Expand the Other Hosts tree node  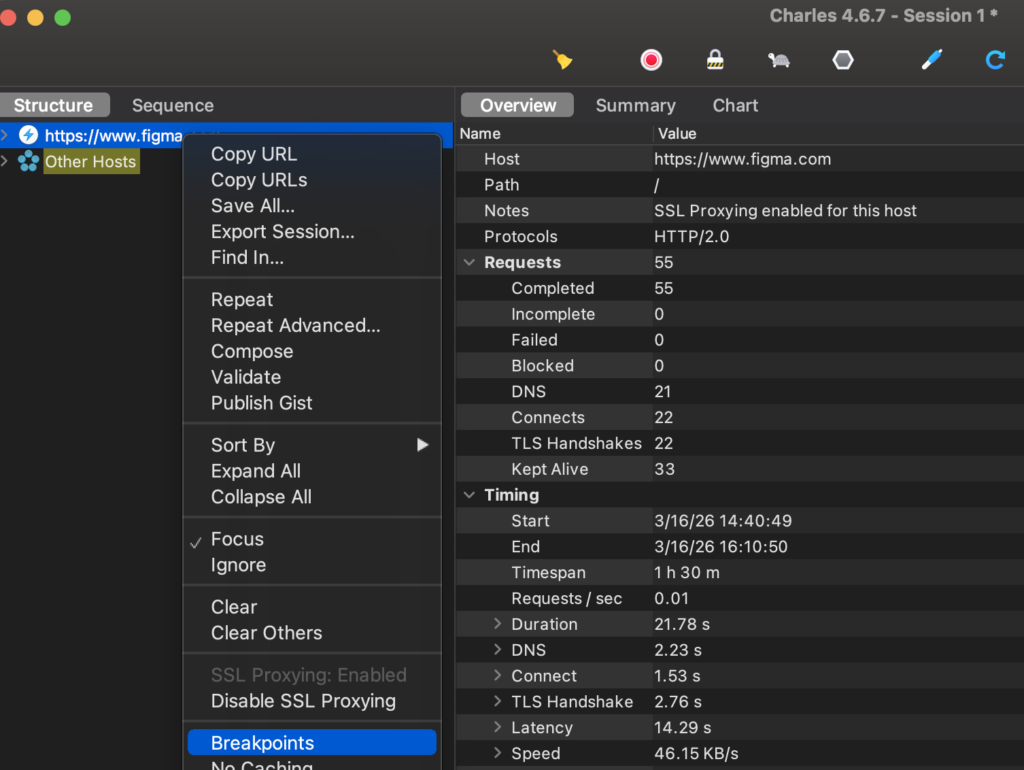[6, 161]
